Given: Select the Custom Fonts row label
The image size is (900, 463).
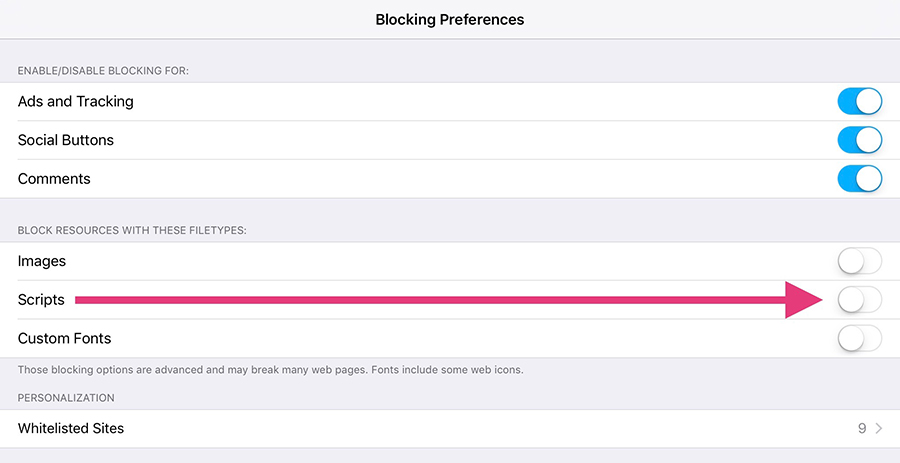Looking at the screenshot, I should 65,339.
